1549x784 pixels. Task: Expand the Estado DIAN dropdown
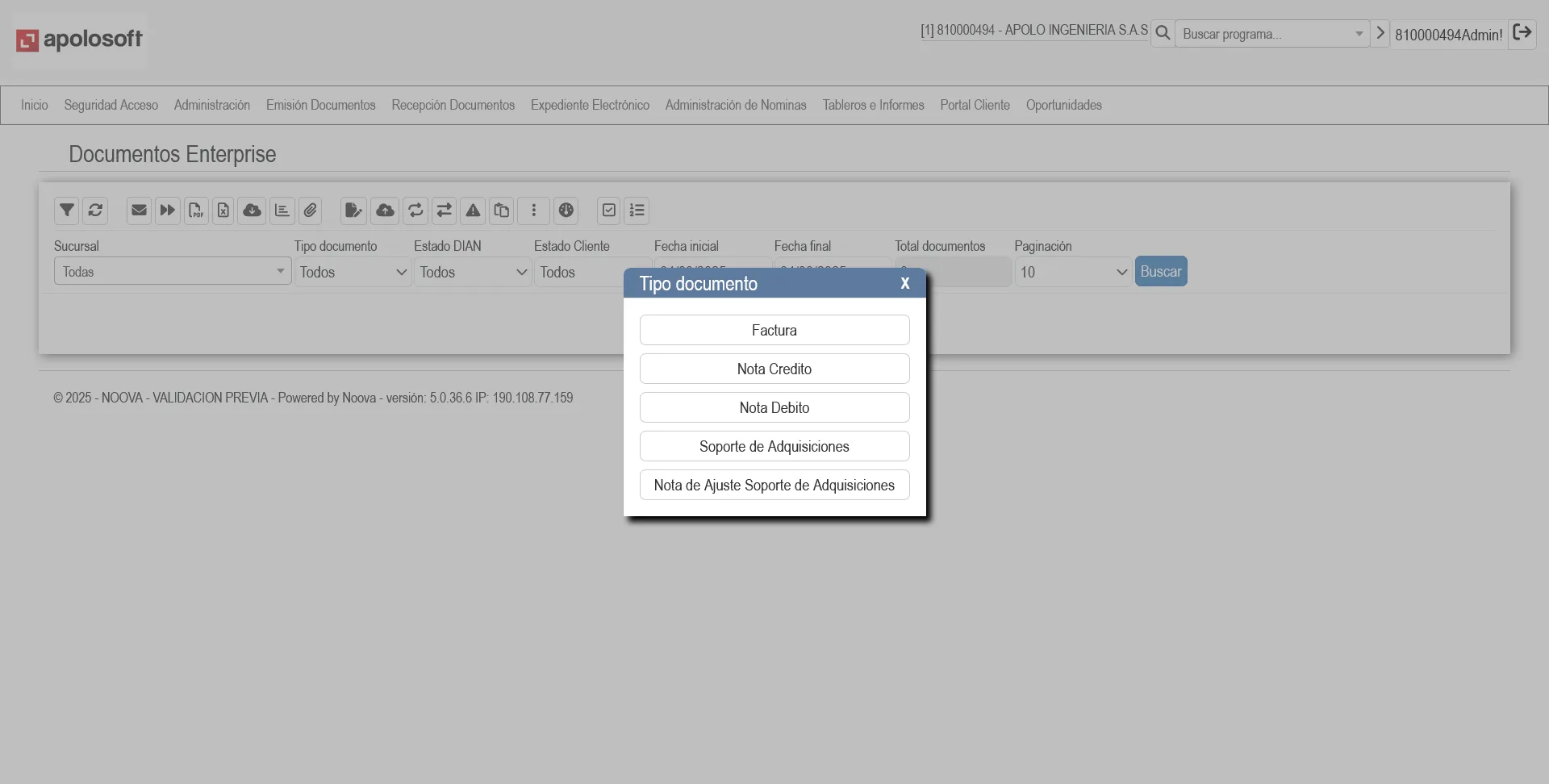(x=472, y=273)
